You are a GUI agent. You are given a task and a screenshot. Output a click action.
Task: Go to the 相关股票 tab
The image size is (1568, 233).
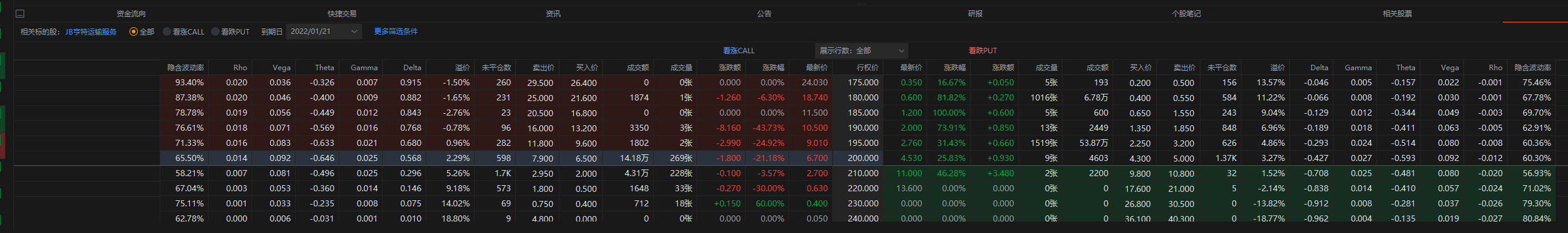pyautogui.click(x=1397, y=13)
